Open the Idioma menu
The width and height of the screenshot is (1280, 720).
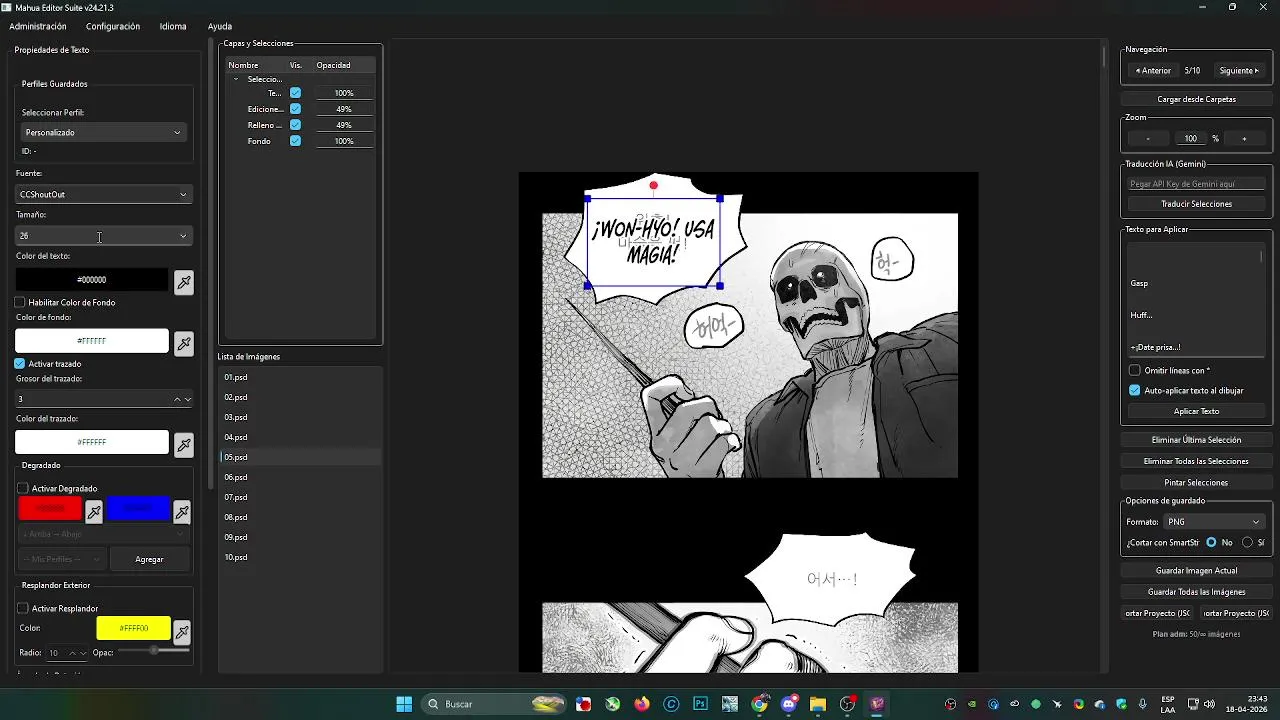(173, 26)
